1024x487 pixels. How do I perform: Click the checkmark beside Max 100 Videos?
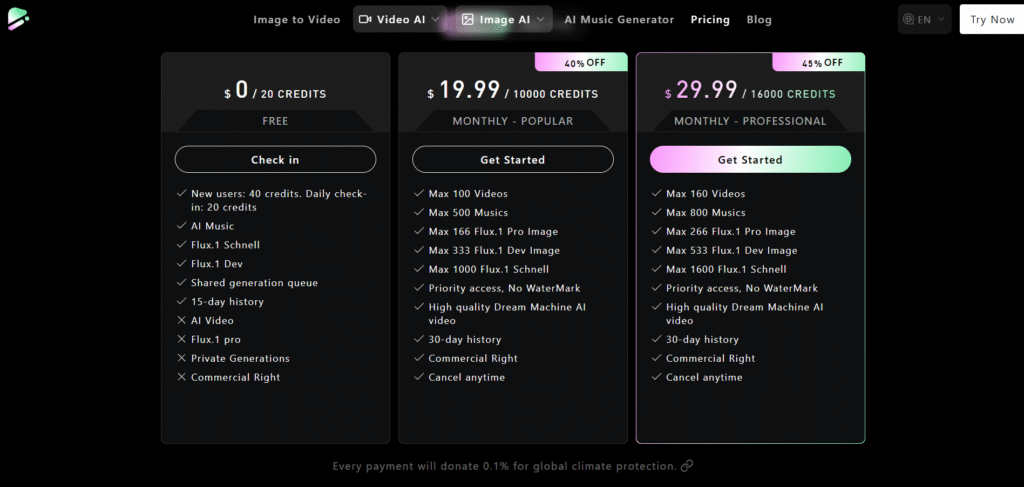419,194
